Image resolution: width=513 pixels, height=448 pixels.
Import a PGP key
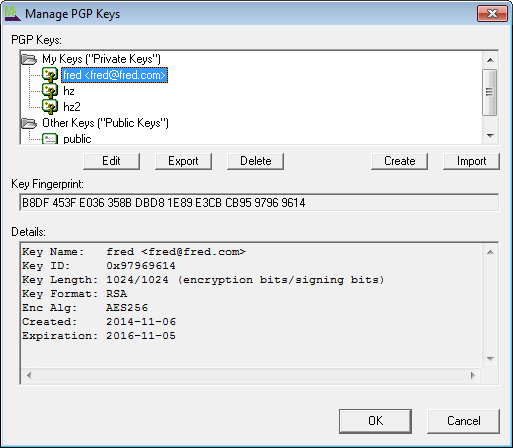click(x=471, y=161)
